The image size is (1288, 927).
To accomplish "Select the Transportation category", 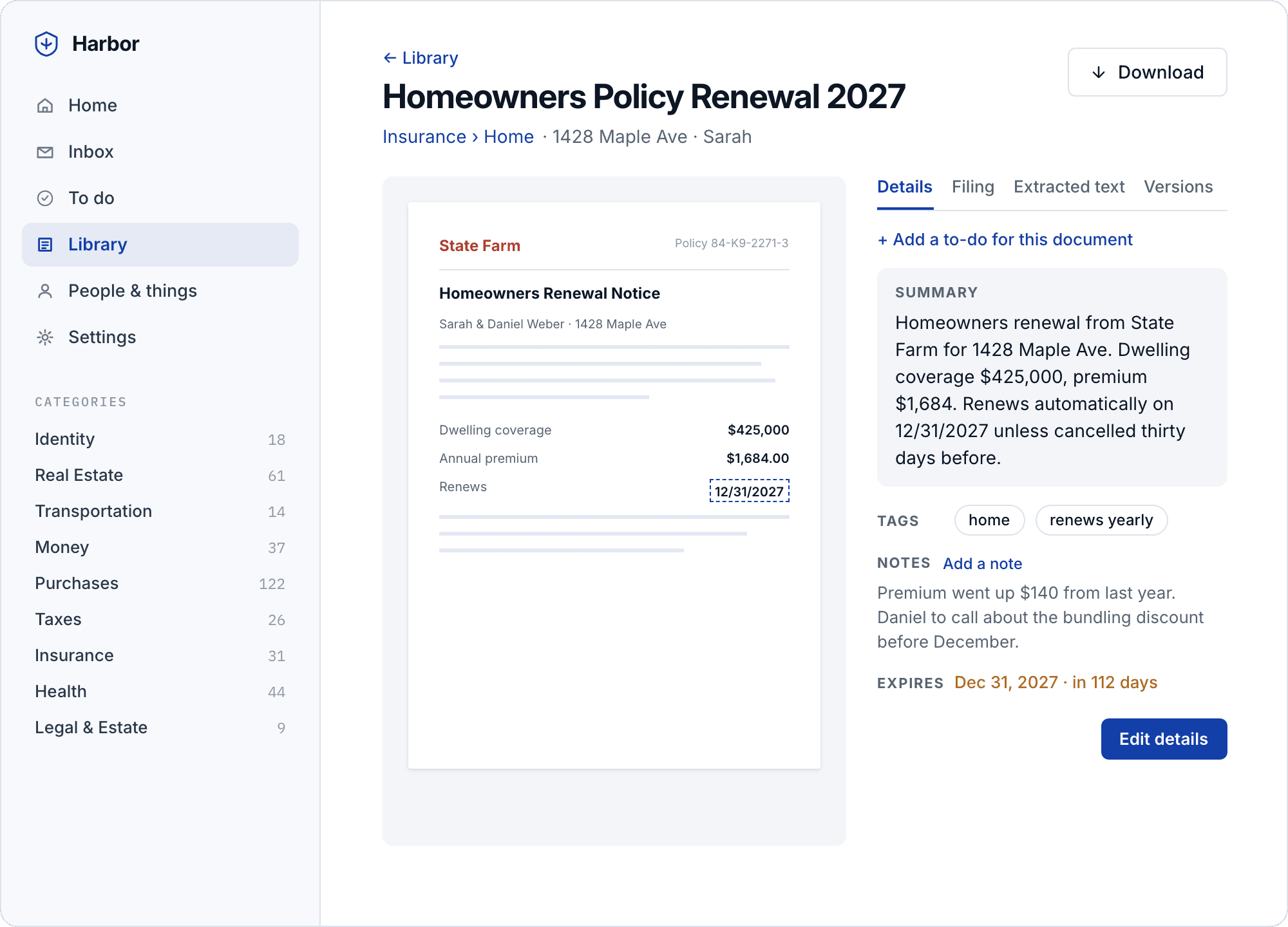I will coord(160,511).
